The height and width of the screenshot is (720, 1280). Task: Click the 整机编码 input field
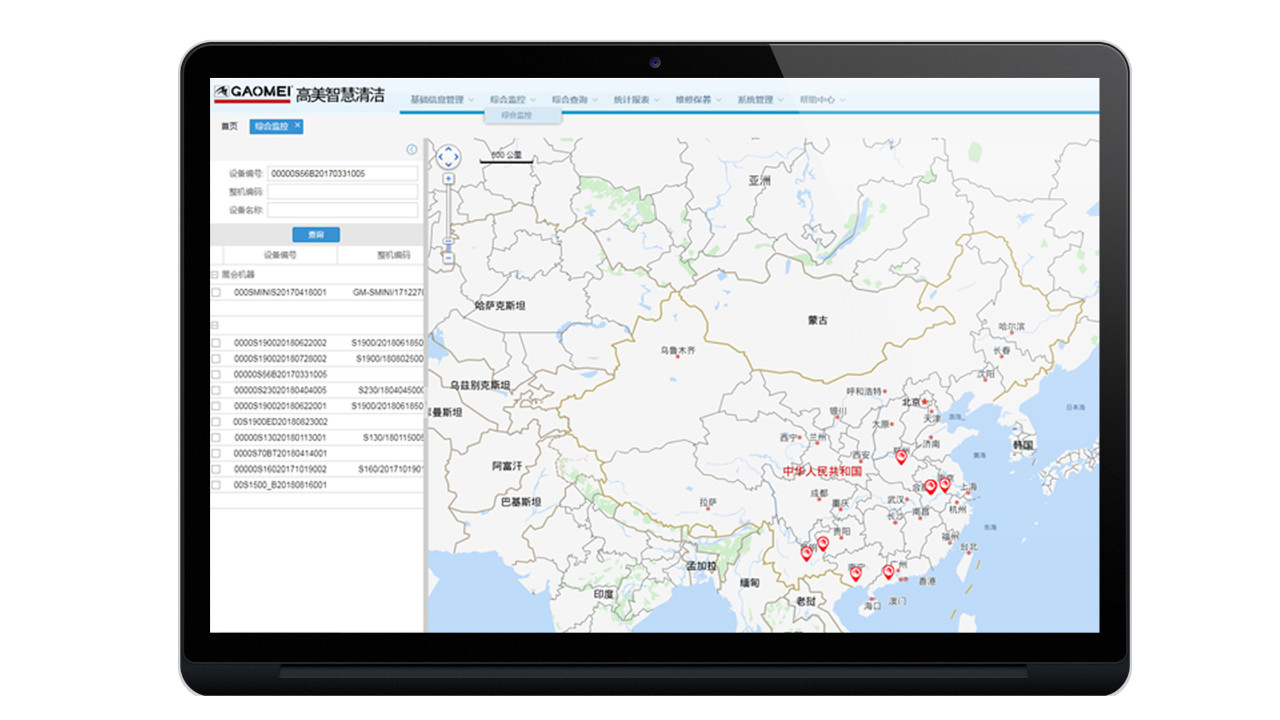click(x=342, y=192)
